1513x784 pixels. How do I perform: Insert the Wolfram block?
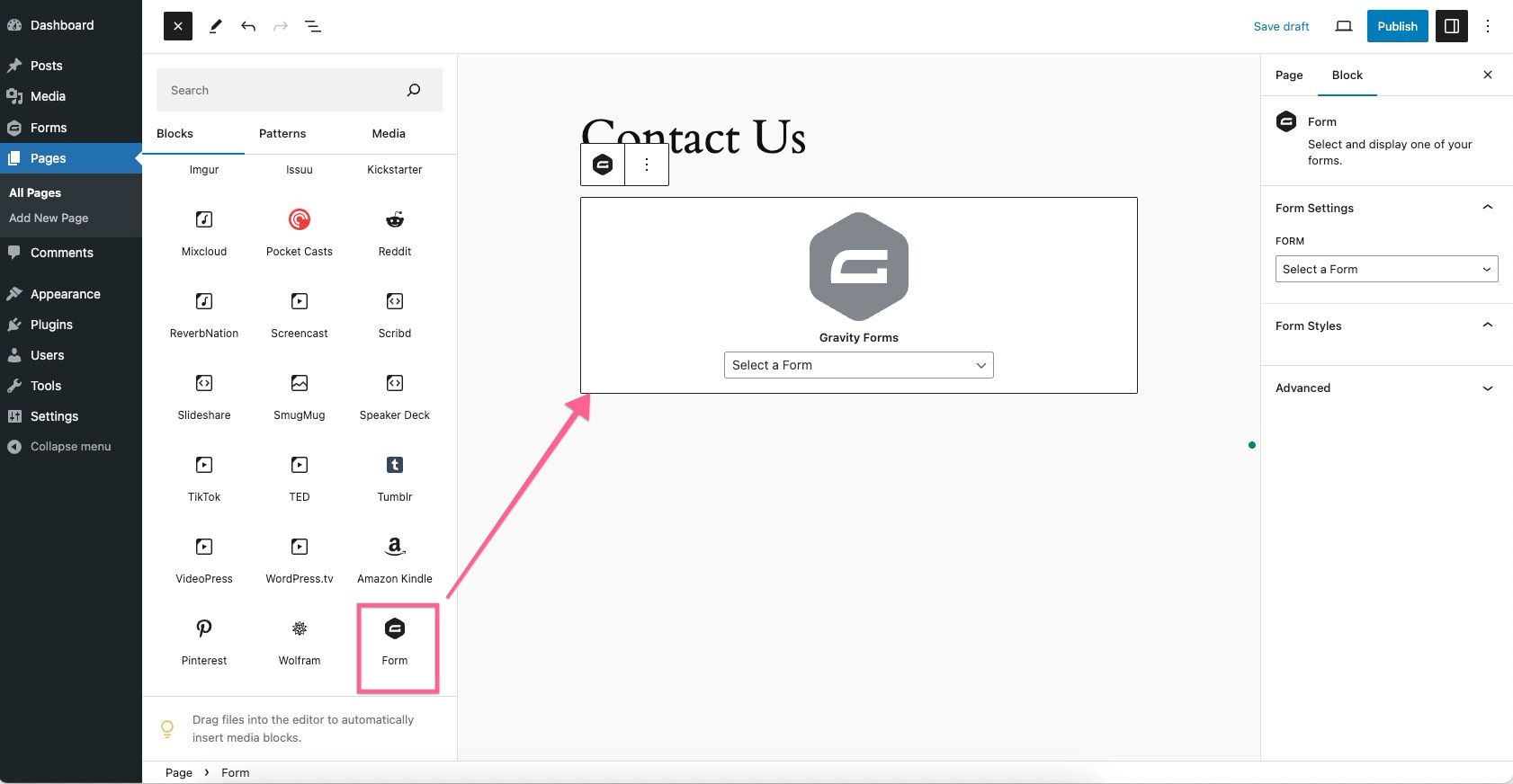click(x=300, y=642)
